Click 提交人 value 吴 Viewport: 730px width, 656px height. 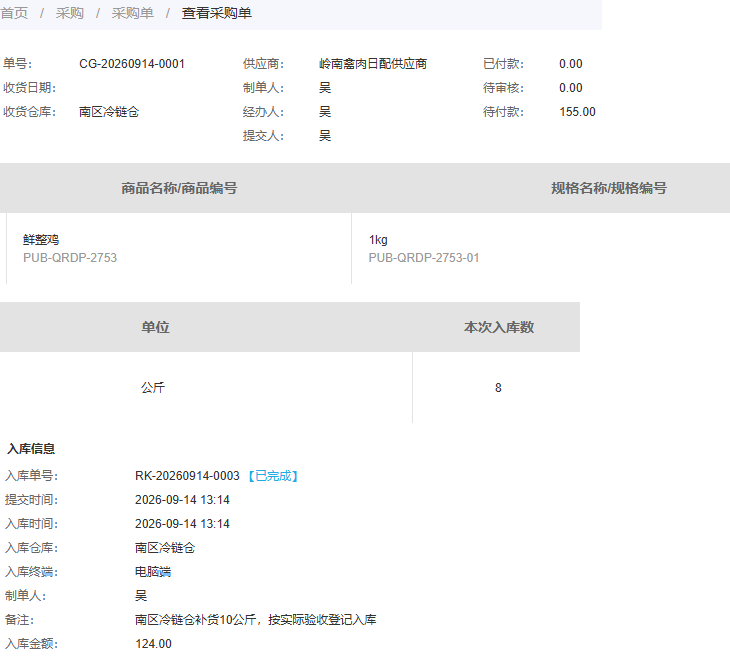tap(324, 136)
